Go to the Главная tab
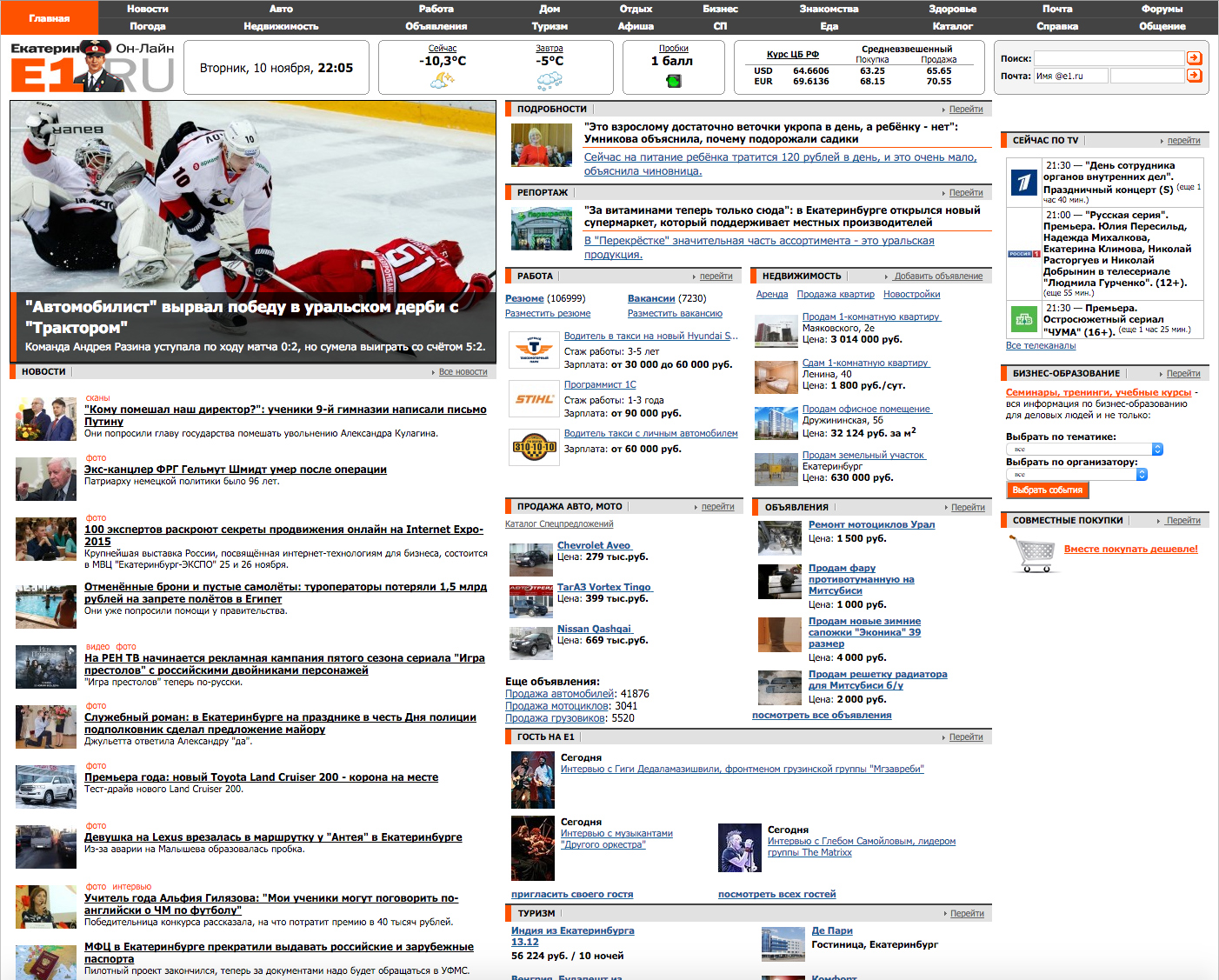 click(x=50, y=18)
